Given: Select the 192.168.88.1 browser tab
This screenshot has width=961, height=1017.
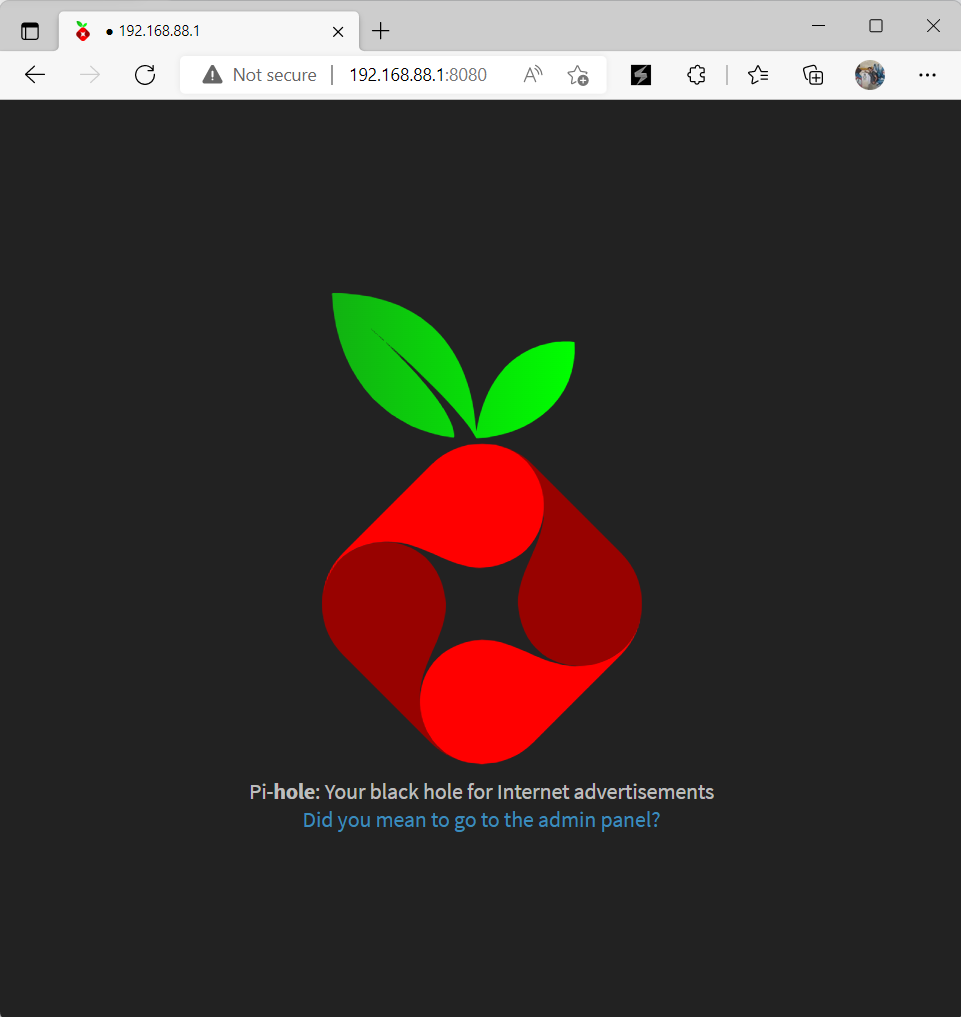Looking at the screenshot, I should click(x=209, y=31).
